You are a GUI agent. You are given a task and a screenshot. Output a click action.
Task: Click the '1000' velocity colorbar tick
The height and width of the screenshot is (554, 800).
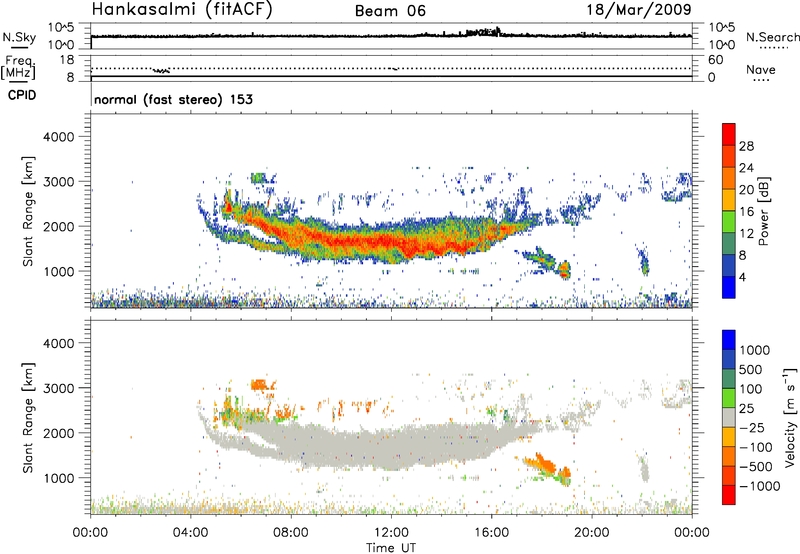click(x=754, y=350)
